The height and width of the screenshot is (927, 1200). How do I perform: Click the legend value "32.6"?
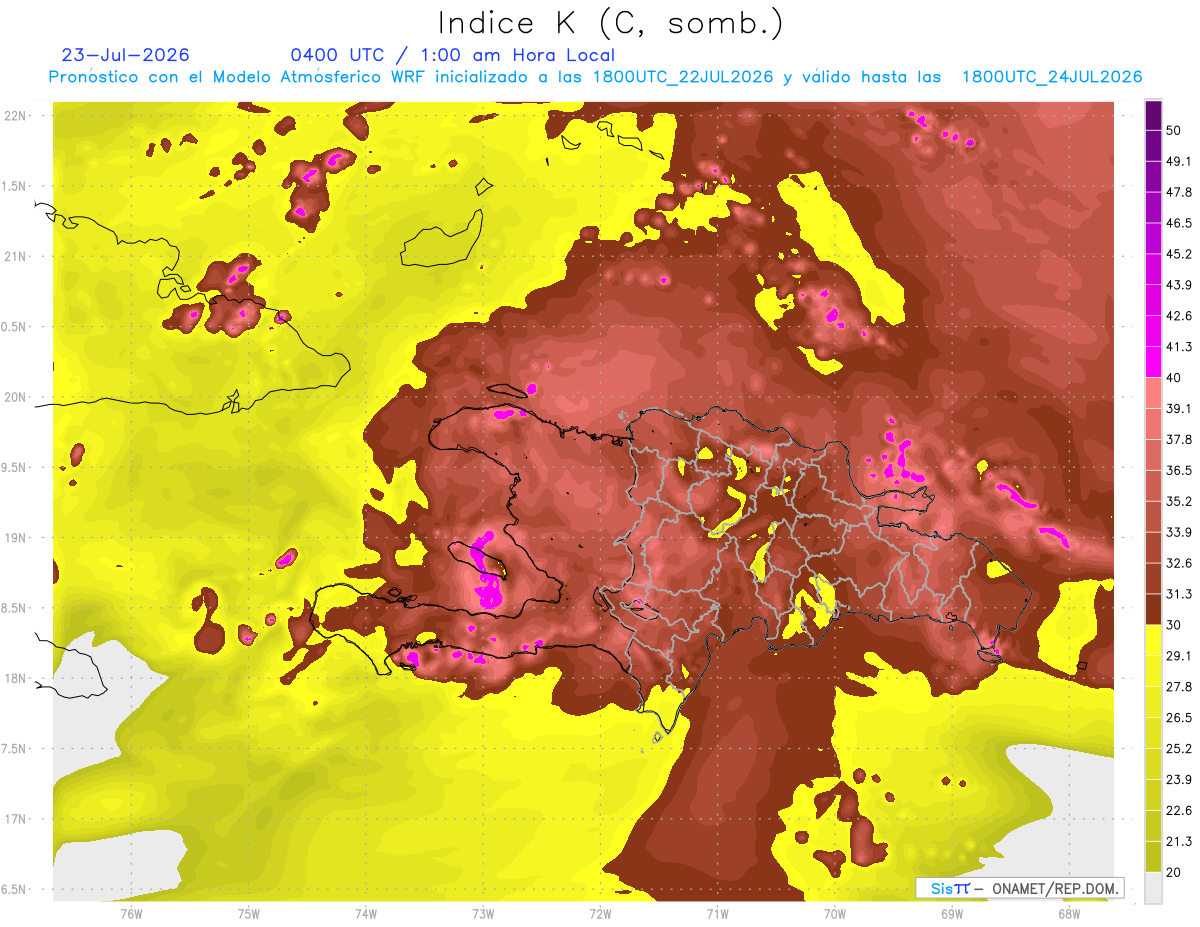1178,563
